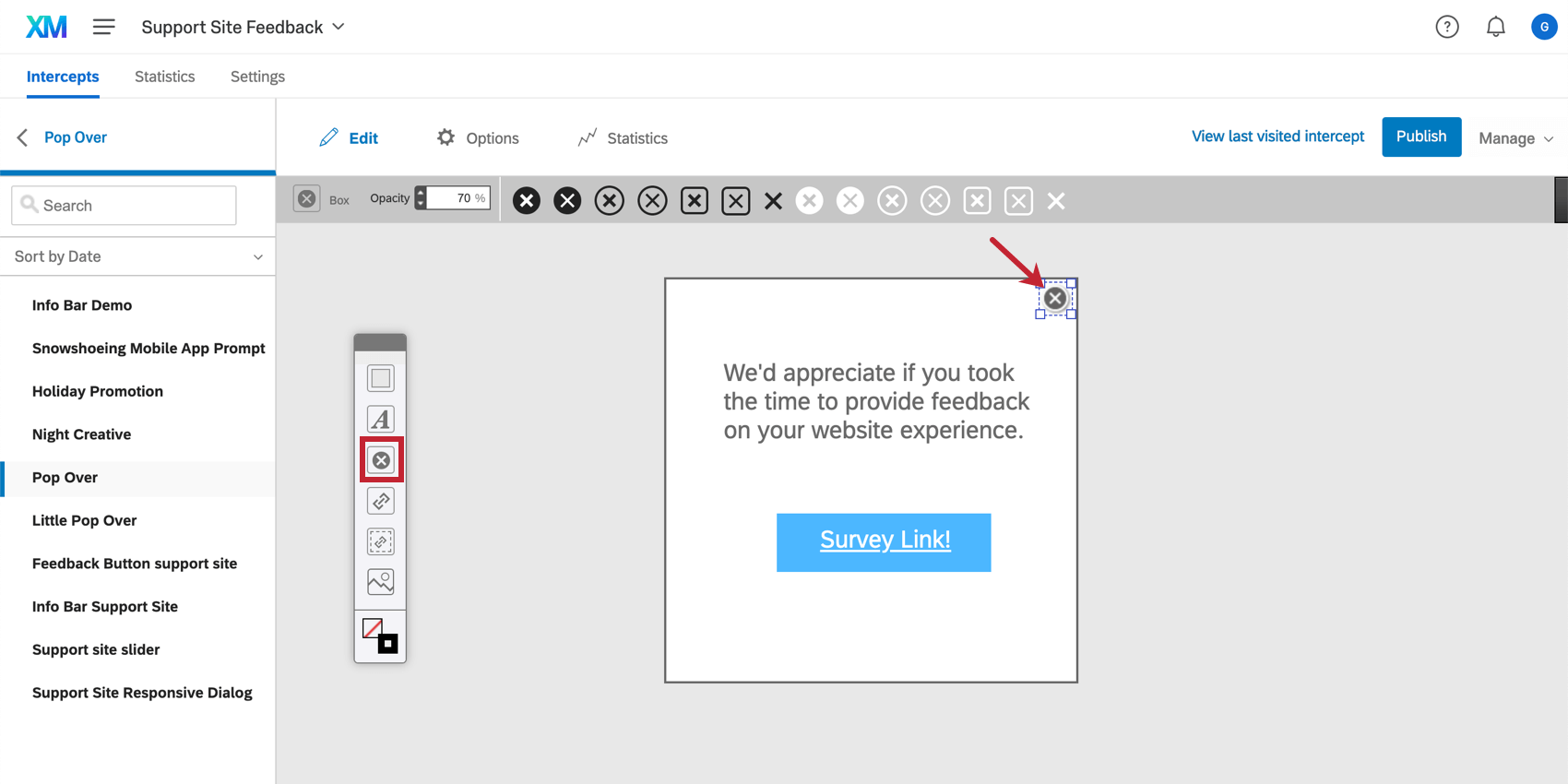Open Snowshoeing Mobile App Prompt intercept

[148, 349]
